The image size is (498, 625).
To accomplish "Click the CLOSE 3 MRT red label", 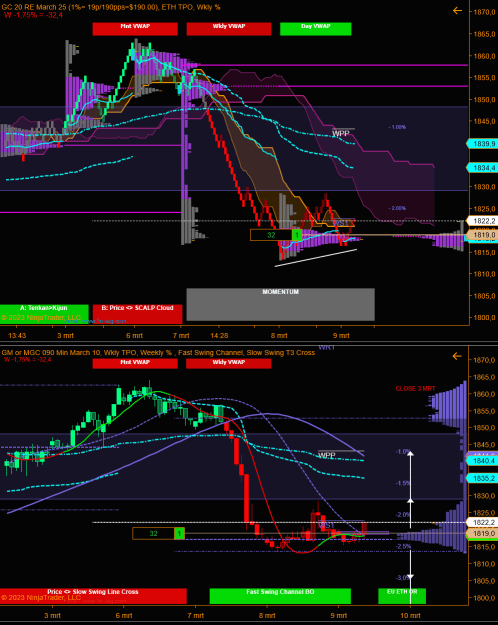I will (415, 388).
